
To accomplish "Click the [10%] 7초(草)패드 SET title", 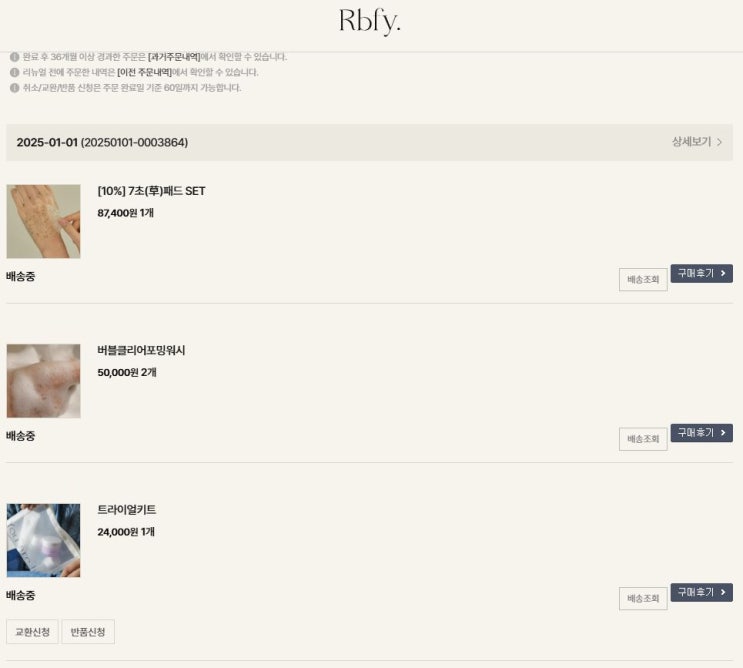I will (x=151, y=191).
